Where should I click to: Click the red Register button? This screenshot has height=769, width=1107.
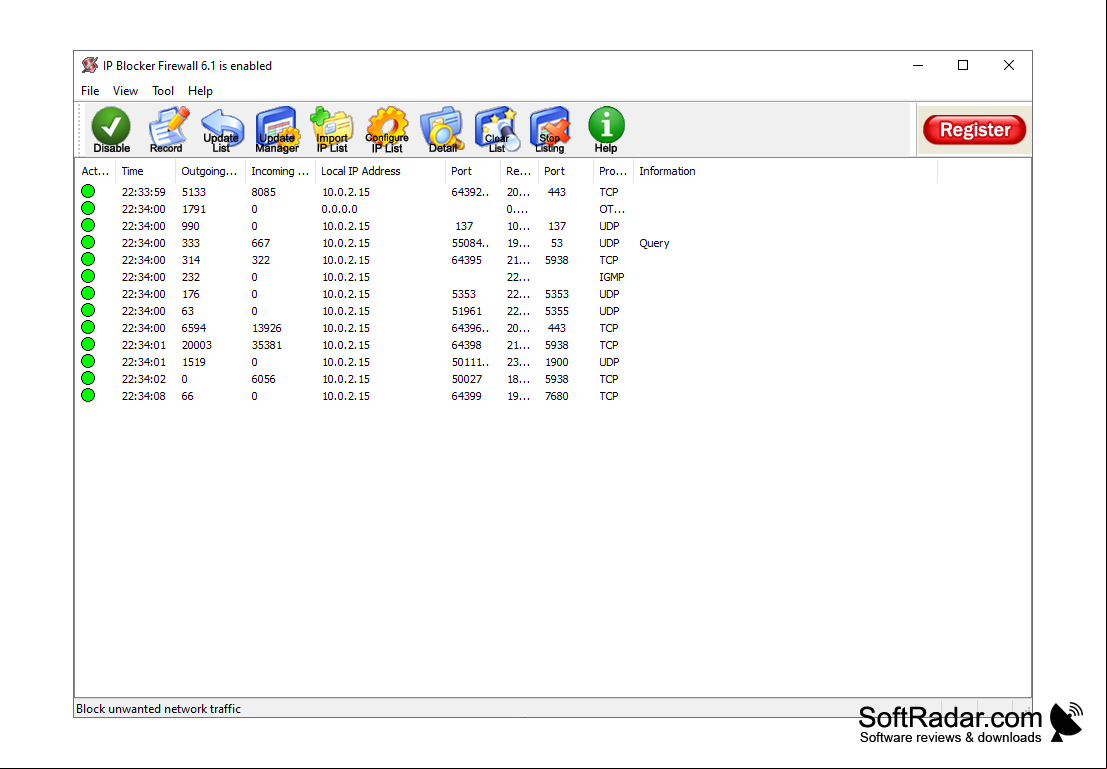point(974,130)
